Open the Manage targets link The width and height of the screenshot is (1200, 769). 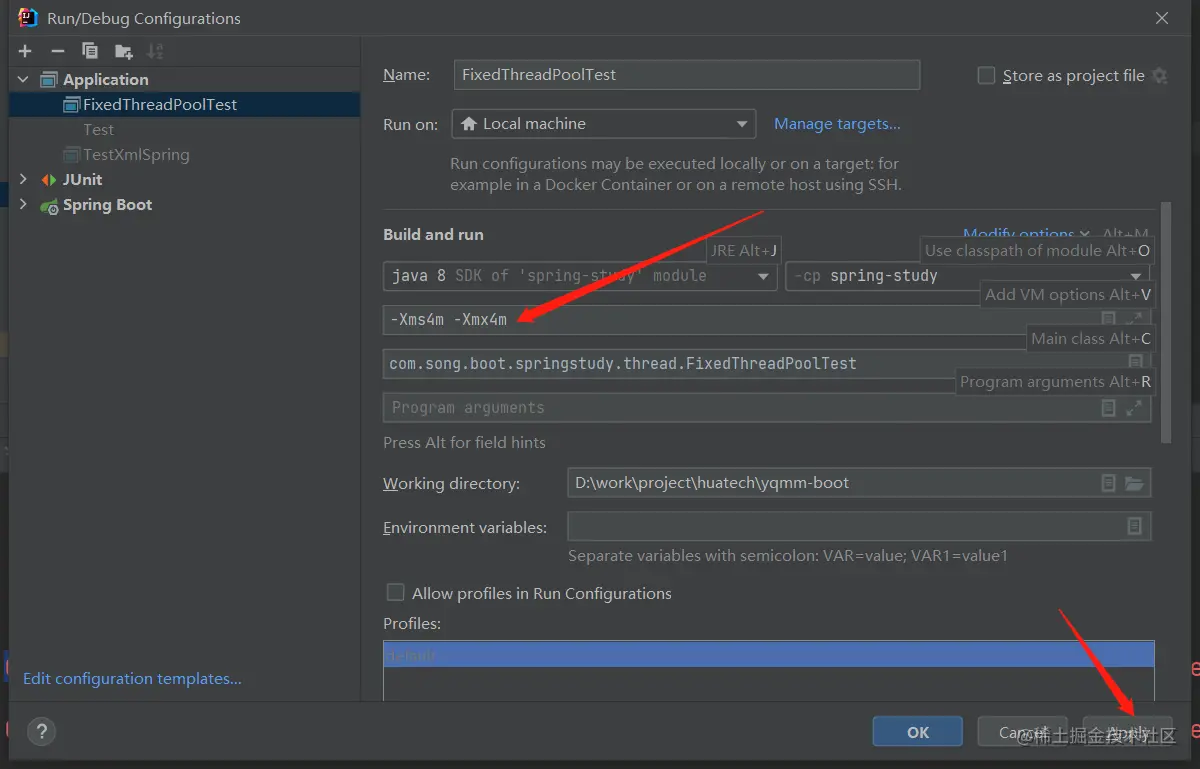(x=837, y=124)
